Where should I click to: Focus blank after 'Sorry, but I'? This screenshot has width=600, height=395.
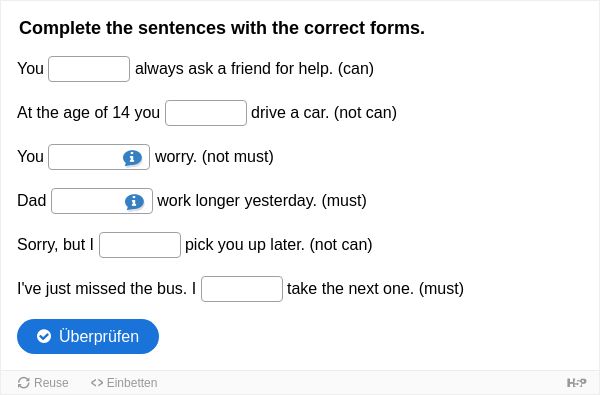click(x=140, y=245)
